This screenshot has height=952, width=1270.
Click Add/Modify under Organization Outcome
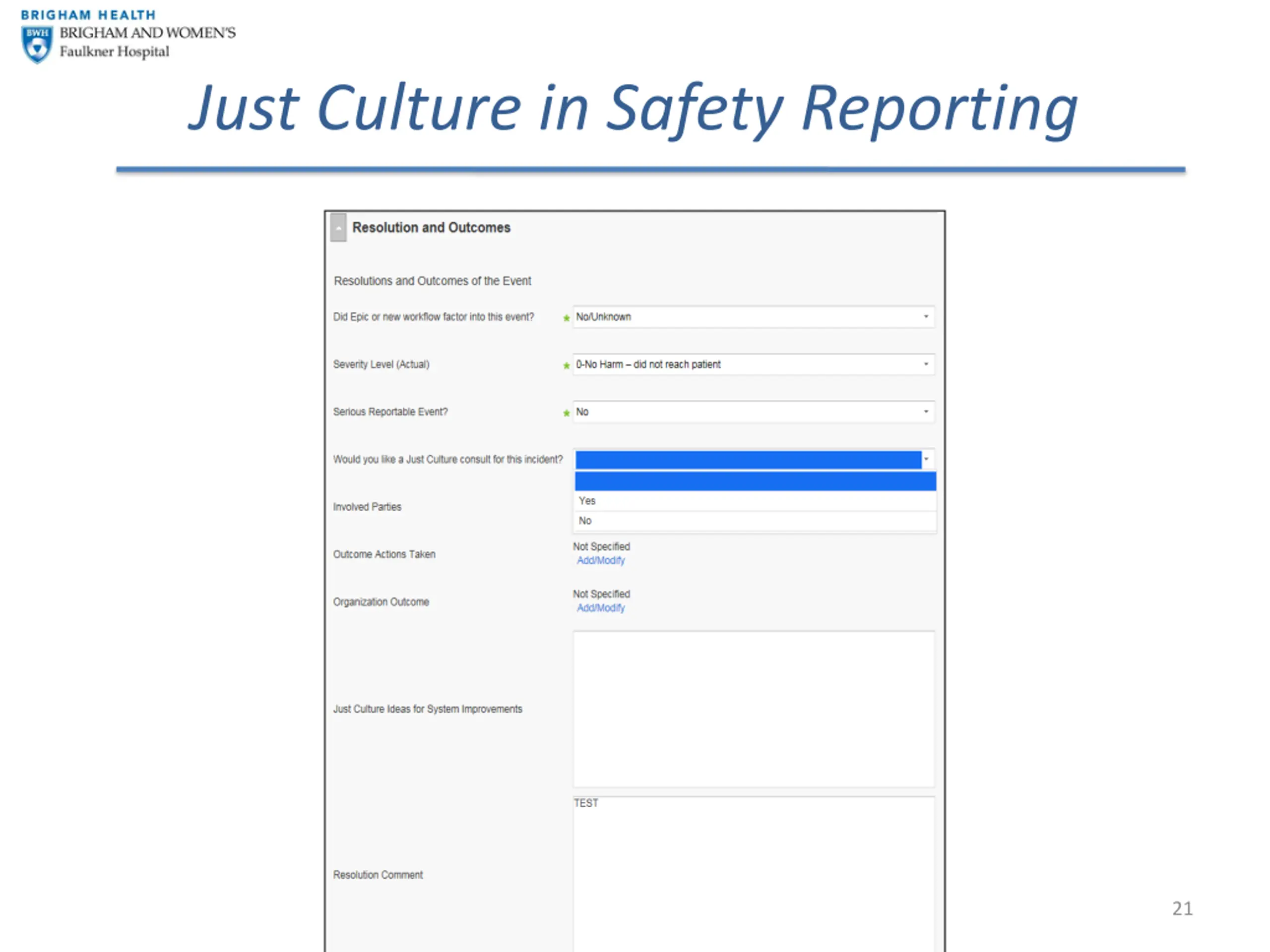click(601, 608)
